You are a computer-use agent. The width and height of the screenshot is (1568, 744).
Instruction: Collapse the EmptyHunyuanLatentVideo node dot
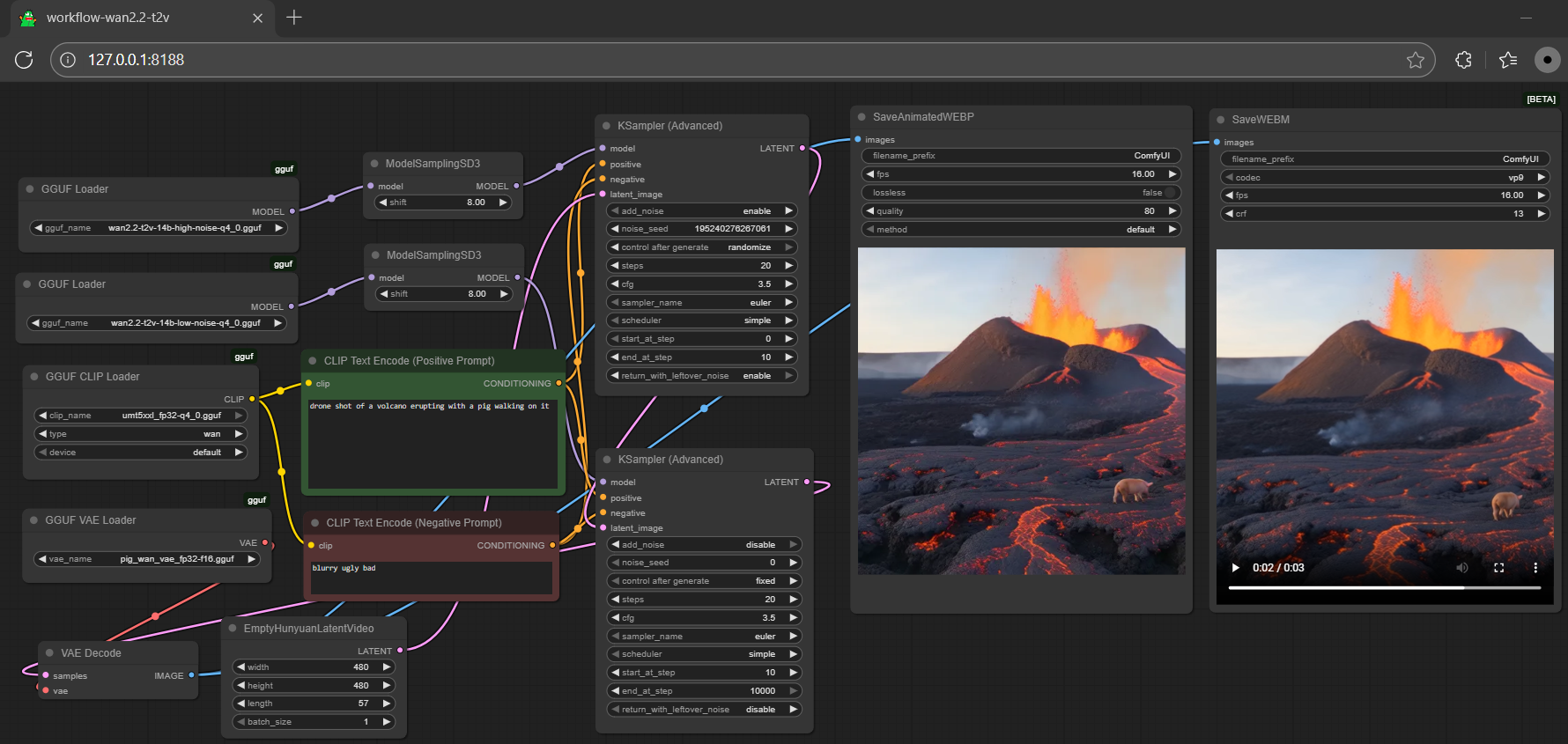click(233, 629)
